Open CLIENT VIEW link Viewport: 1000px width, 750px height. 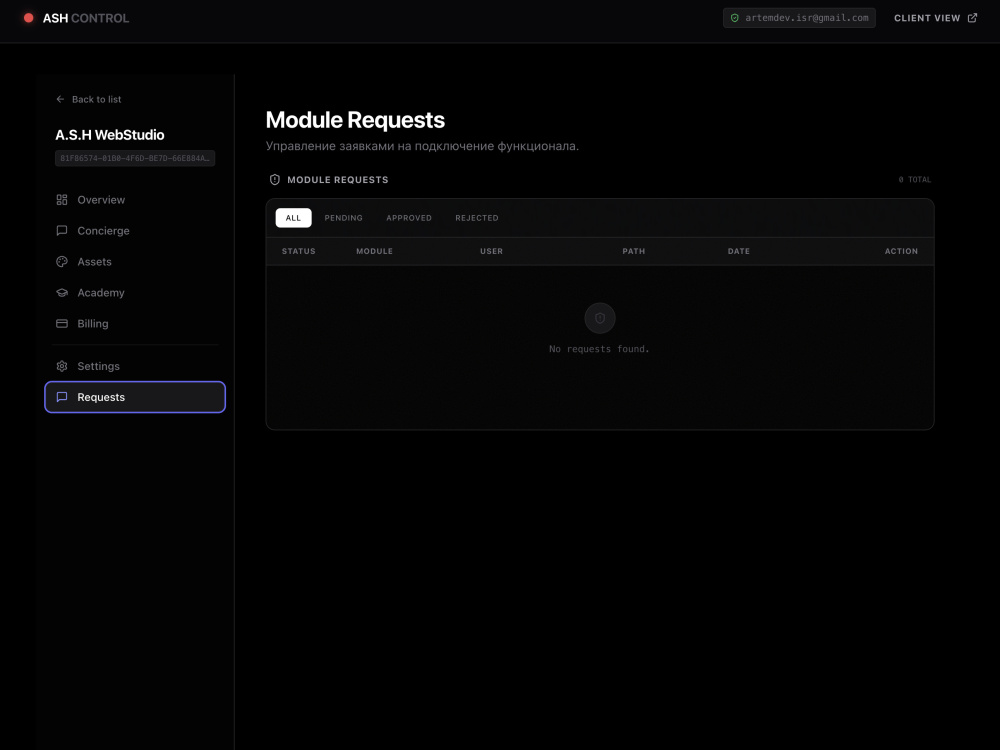click(x=935, y=18)
